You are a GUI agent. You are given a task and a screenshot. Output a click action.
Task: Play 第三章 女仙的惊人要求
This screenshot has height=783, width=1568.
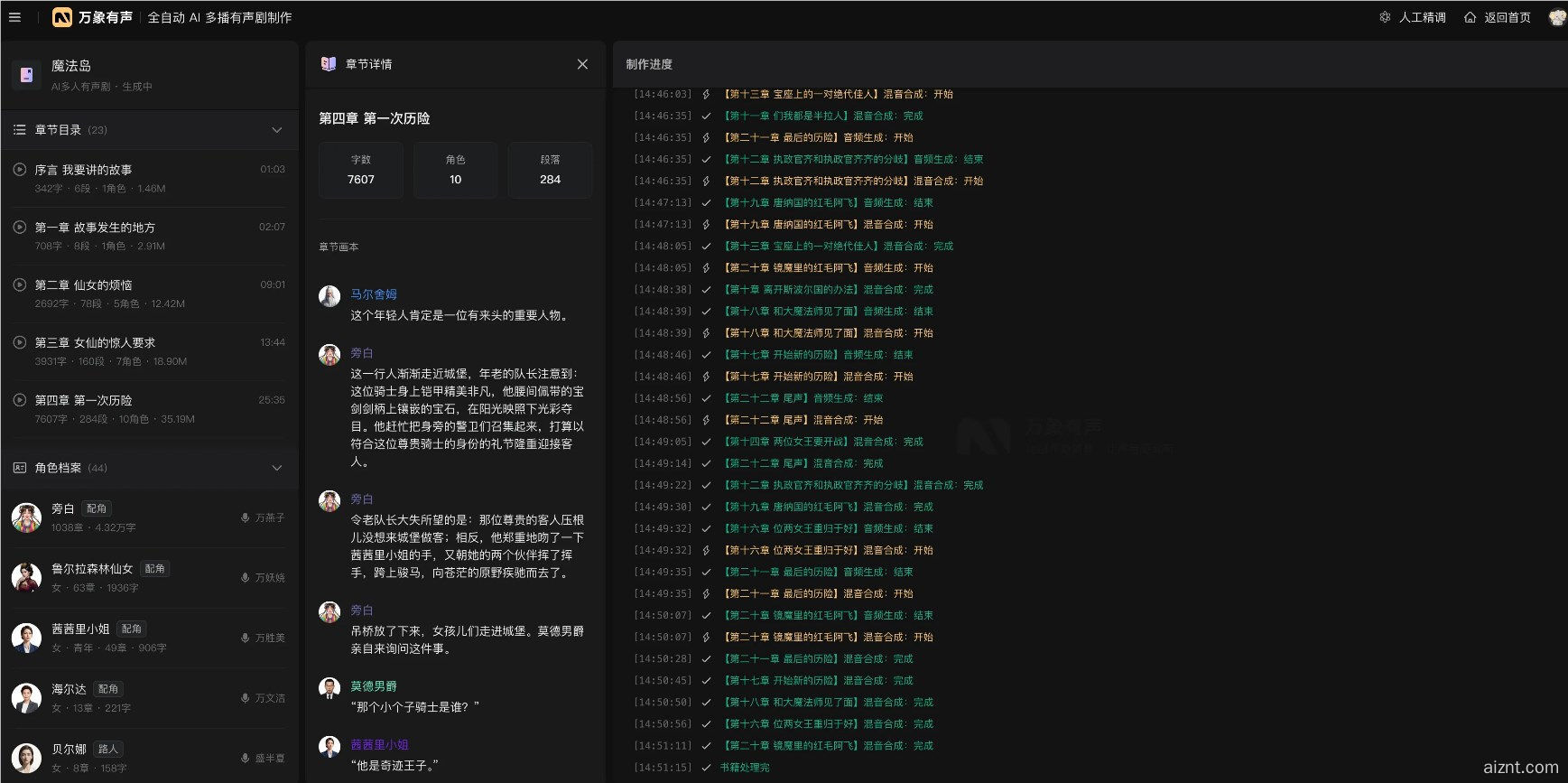coord(19,342)
